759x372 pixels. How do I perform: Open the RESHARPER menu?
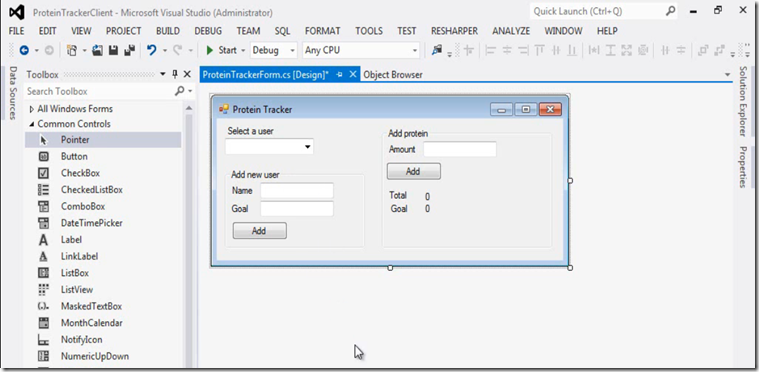(454, 31)
